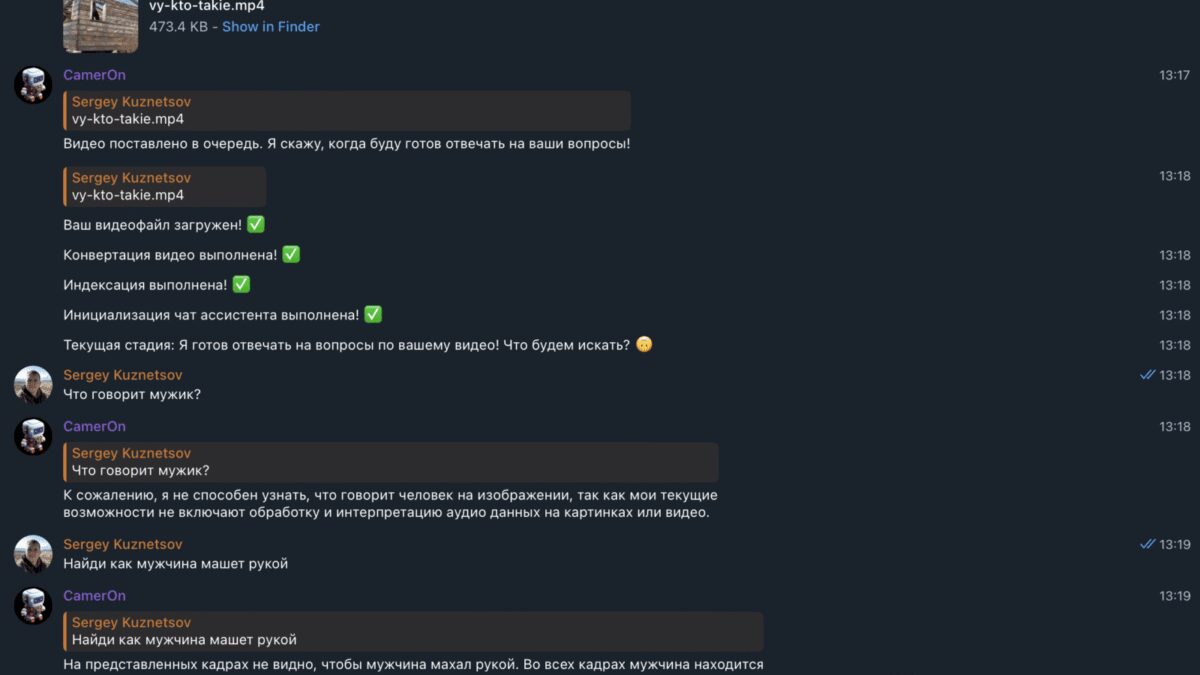Open quoted reply above 'Ваш видеофайл загружен!'
The width and height of the screenshot is (1200, 675).
[164, 186]
